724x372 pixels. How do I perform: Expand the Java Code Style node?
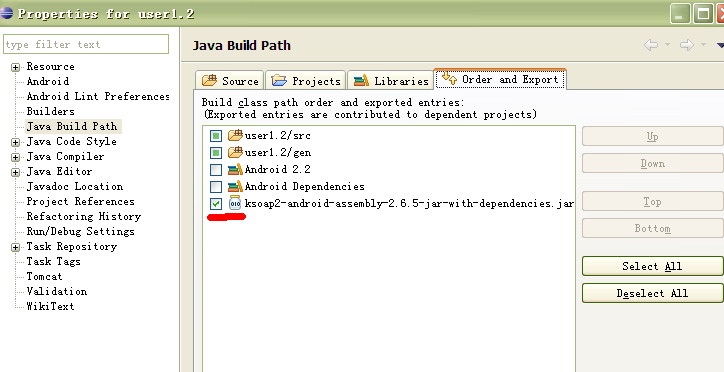[16, 143]
